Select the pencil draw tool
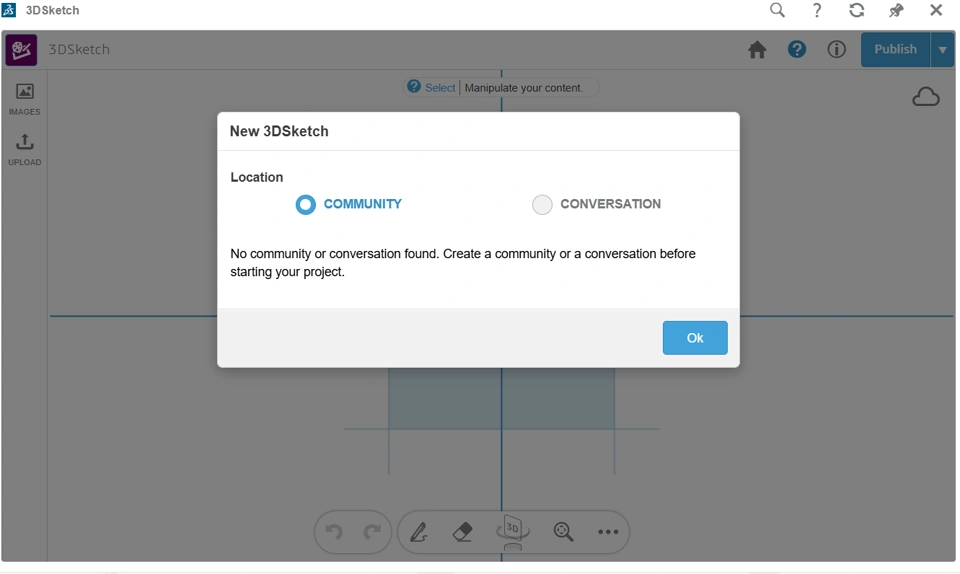Screen dimensions: 960x574 pyautogui.click(x=419, y=532)
